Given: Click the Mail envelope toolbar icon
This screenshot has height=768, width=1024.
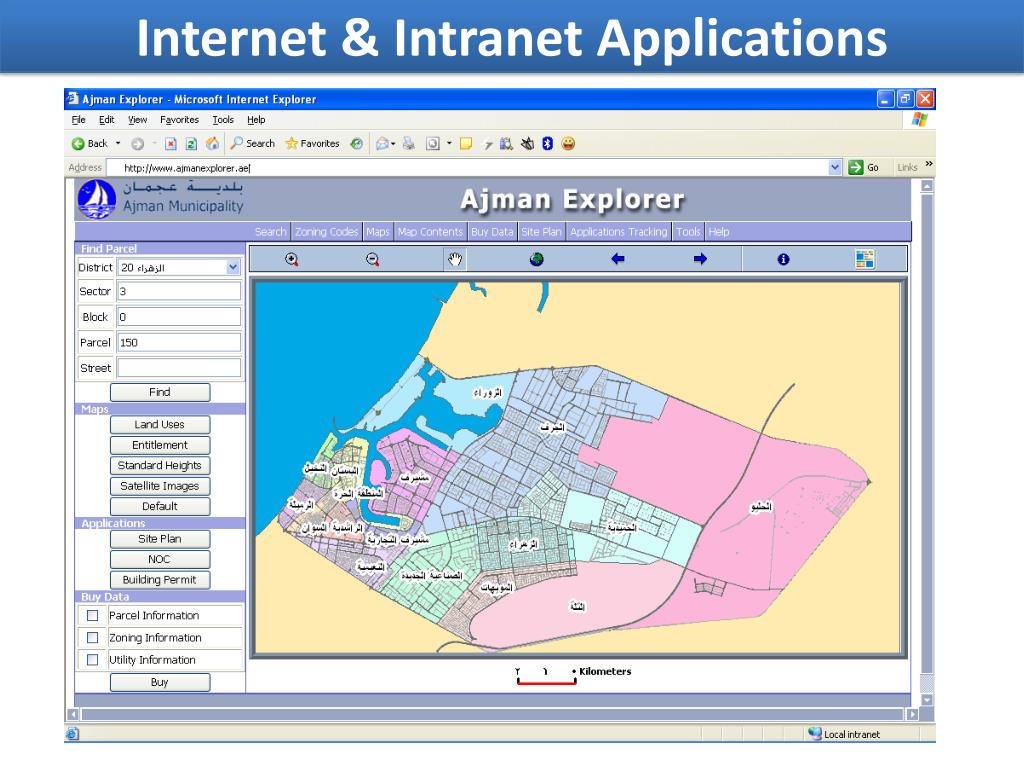Looking at the screenshot, I should tap(382, 144).
